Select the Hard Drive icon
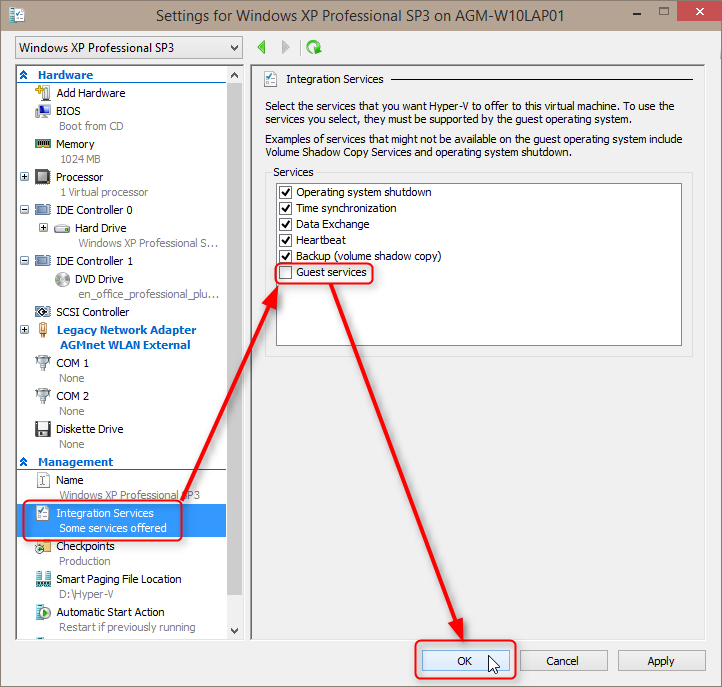722x687 pixels. [62, 228]
